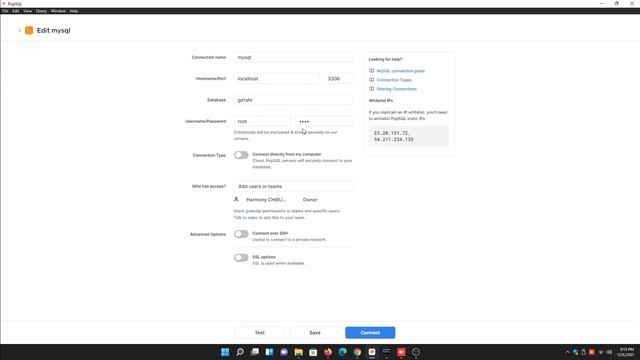The width and height of the screenshot is (640, 360).
Task: Launch Firefox from the taskbar
Action: click(x=328, y=352)
